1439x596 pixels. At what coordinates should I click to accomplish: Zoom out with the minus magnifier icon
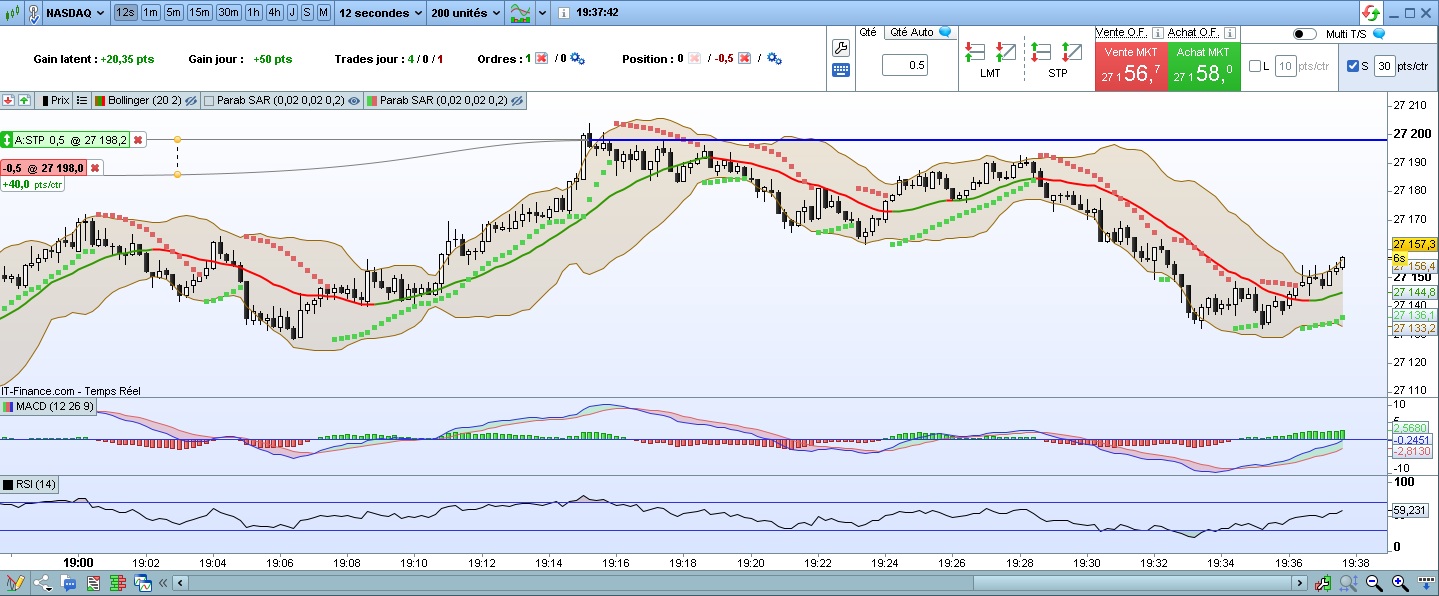pos(1373,582)
